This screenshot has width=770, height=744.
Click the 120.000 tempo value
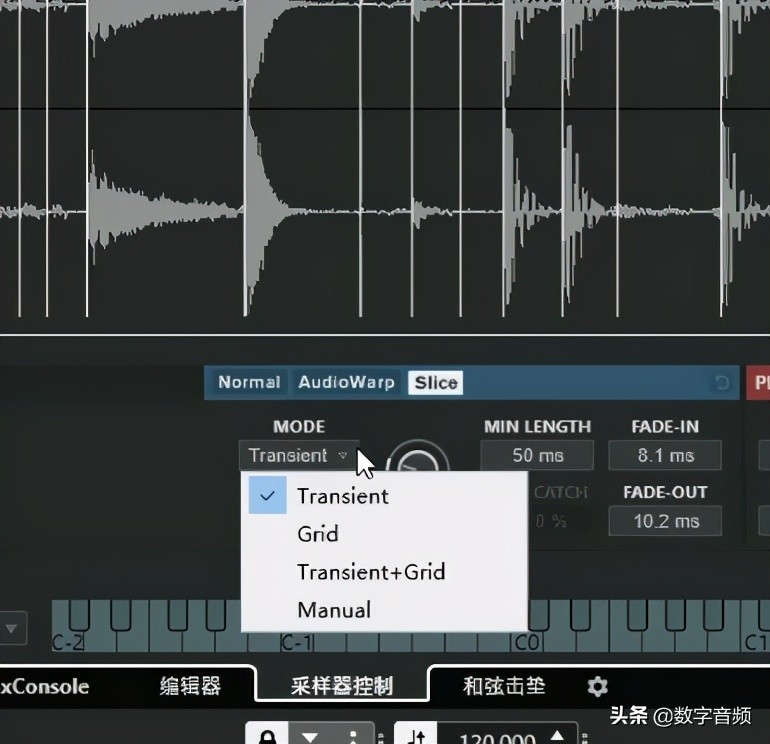497,737
